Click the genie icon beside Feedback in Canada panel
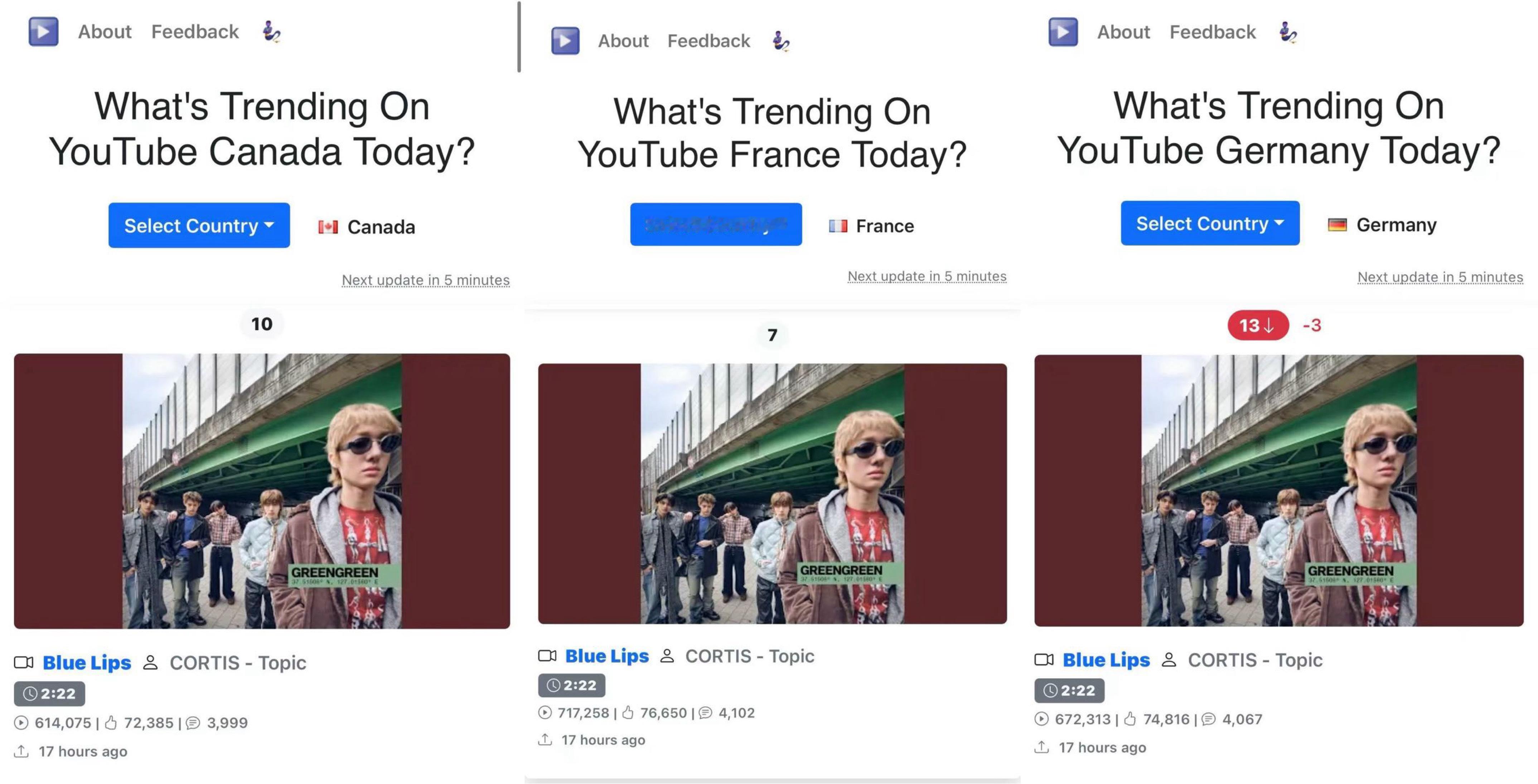1538x784 pixels. pyautogui.click(x=272, y=31)
